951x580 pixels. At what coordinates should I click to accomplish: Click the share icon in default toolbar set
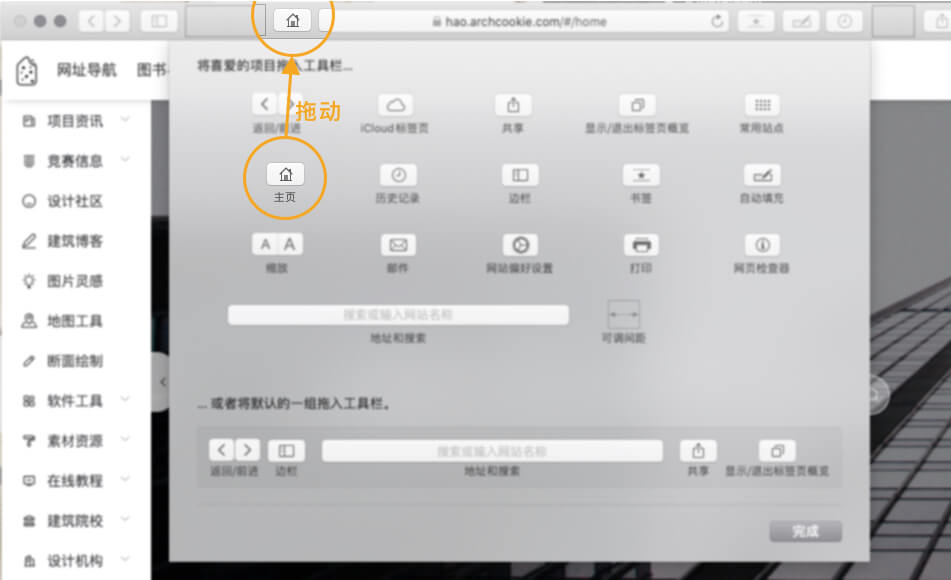698,451
